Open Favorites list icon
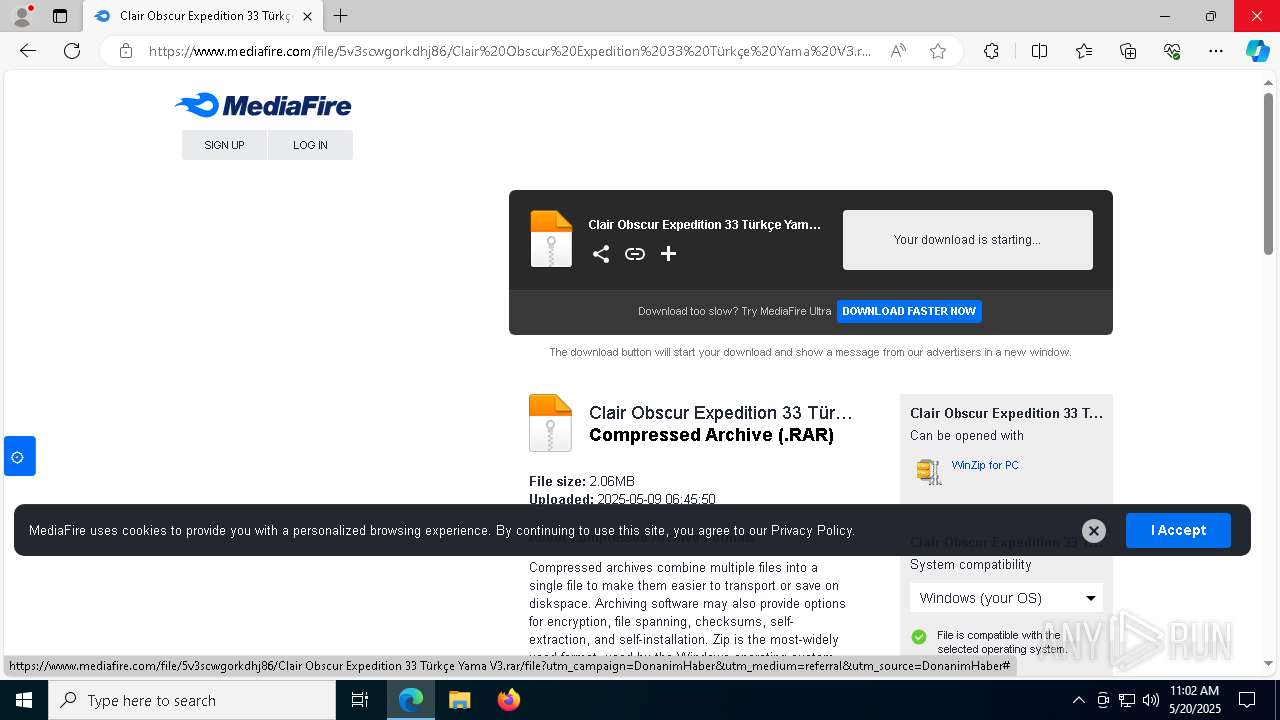Screen dimensions: 1280x720 click(x=1084, y=51)
